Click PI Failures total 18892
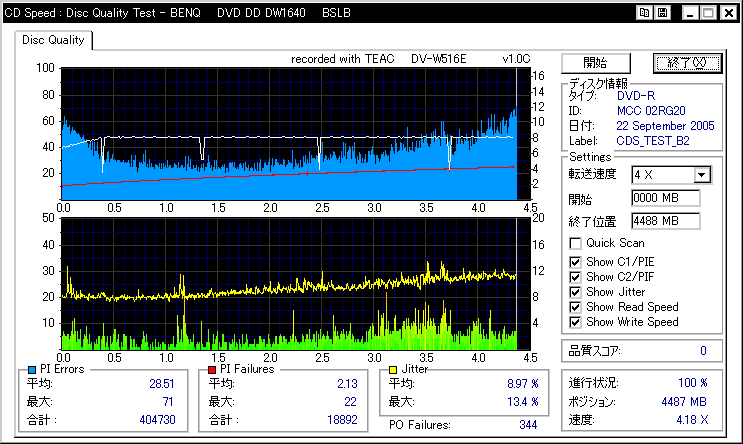Screen dimensions: 743x444 pos(342,420)
